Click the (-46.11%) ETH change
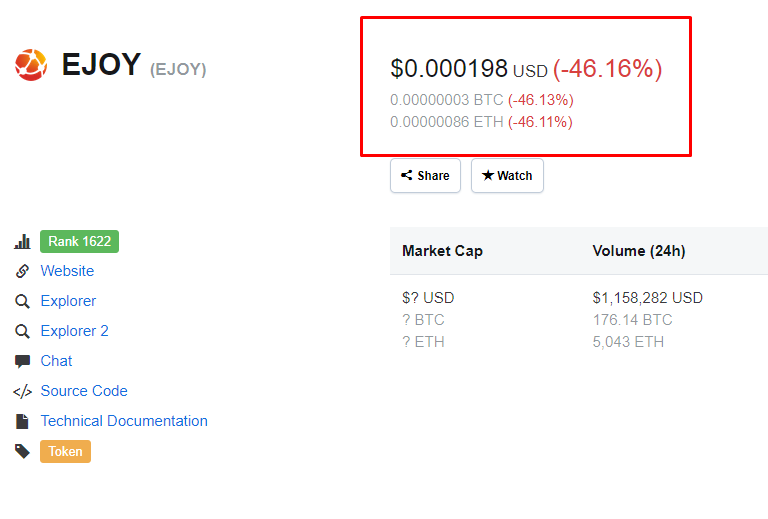The width and height of the screenshot is (768, 519). [540, 122]
